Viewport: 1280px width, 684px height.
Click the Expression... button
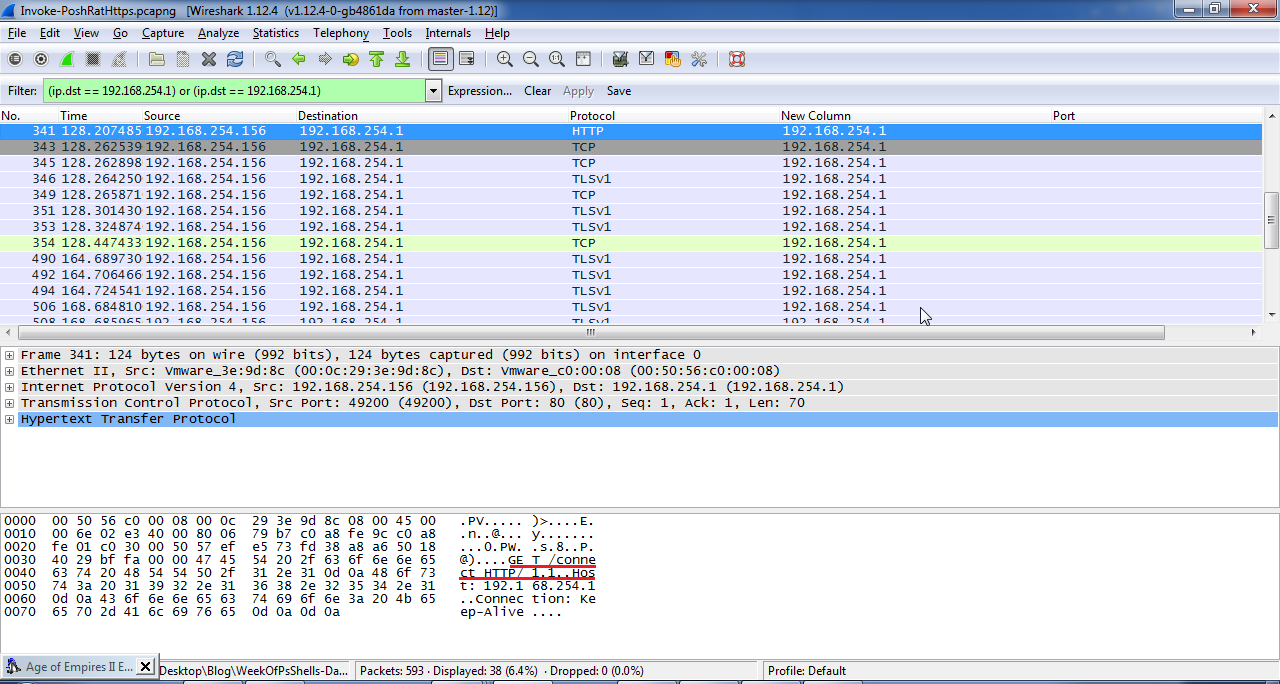click(x=480, y=91)
